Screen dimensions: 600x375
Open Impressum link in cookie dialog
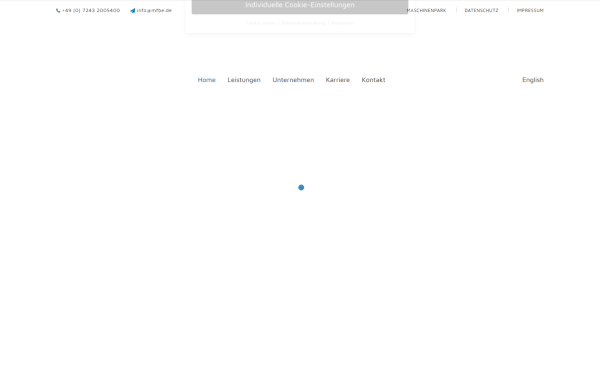(342, 23)
